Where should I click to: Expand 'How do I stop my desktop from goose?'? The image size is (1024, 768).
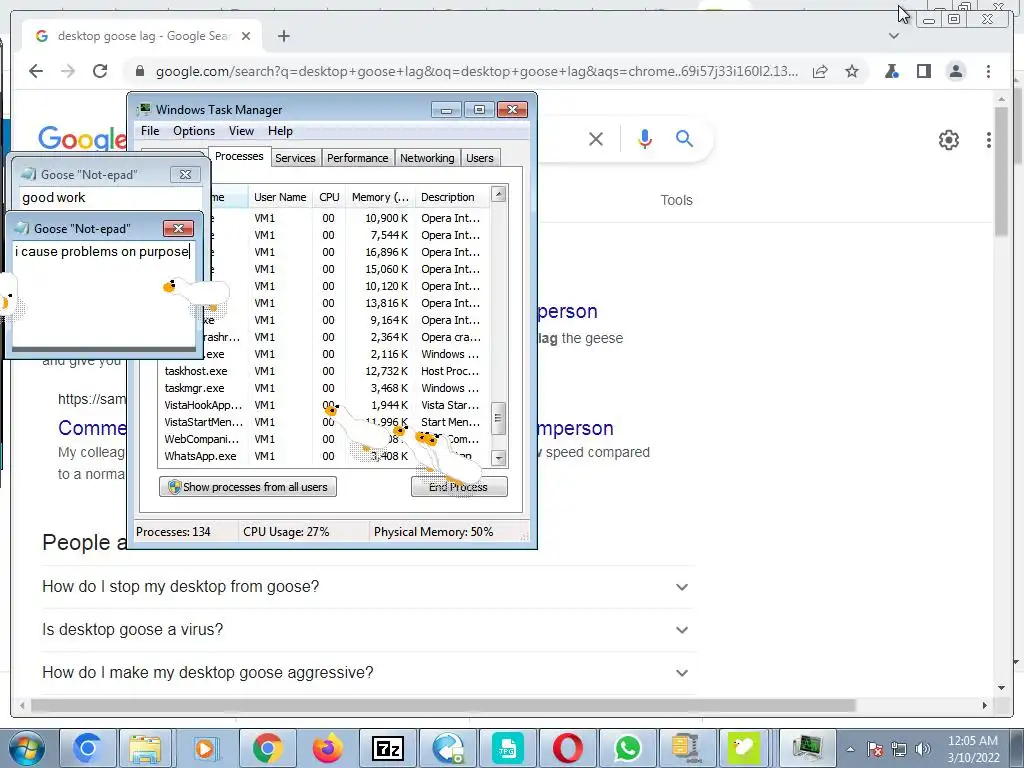(368, 586)
